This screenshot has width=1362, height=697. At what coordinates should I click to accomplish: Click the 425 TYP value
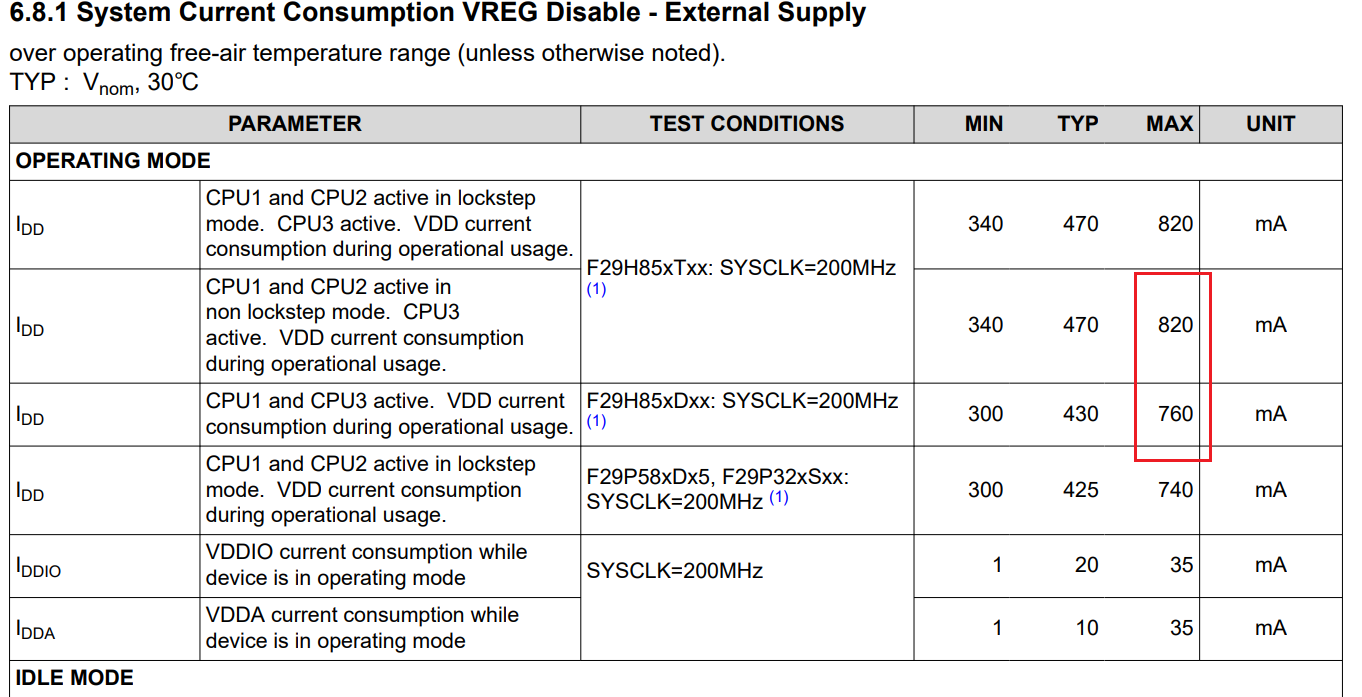coord(1080,490)
